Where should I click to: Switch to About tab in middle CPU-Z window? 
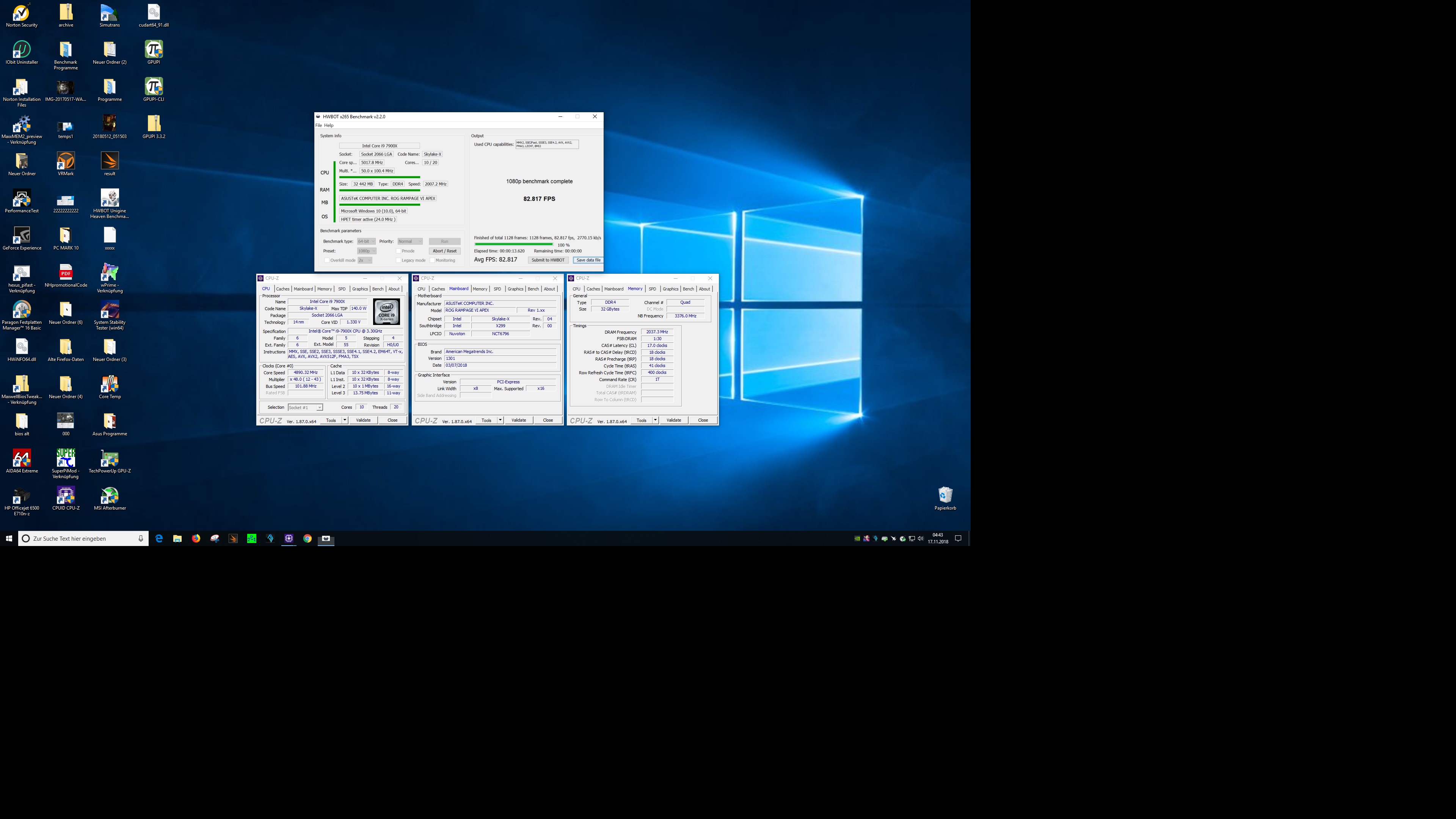click(549, 289)
